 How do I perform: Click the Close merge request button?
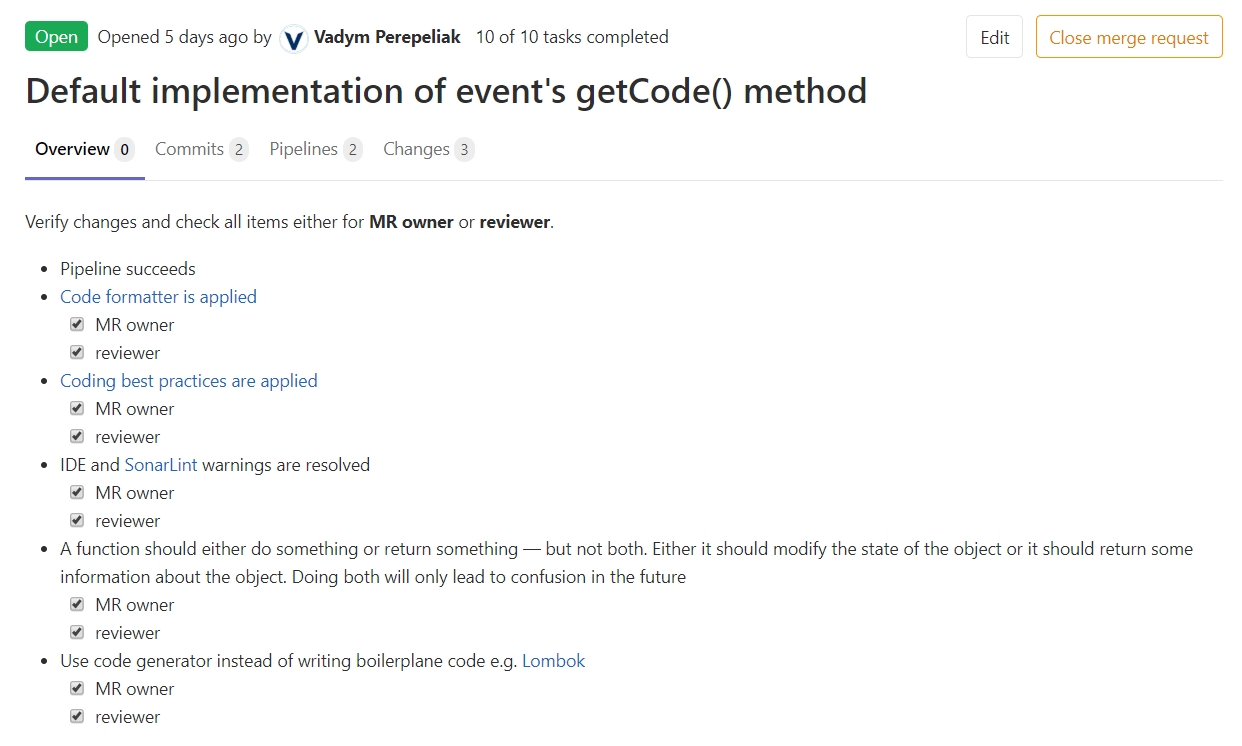pos(1129,36)
